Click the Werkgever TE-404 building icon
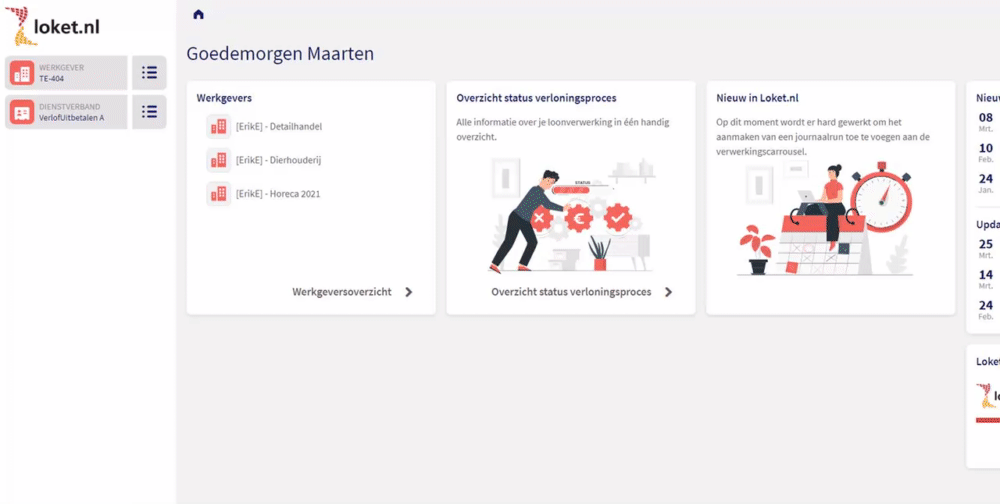The width and height of the screenshot is (1000, 504). point(22,73)
